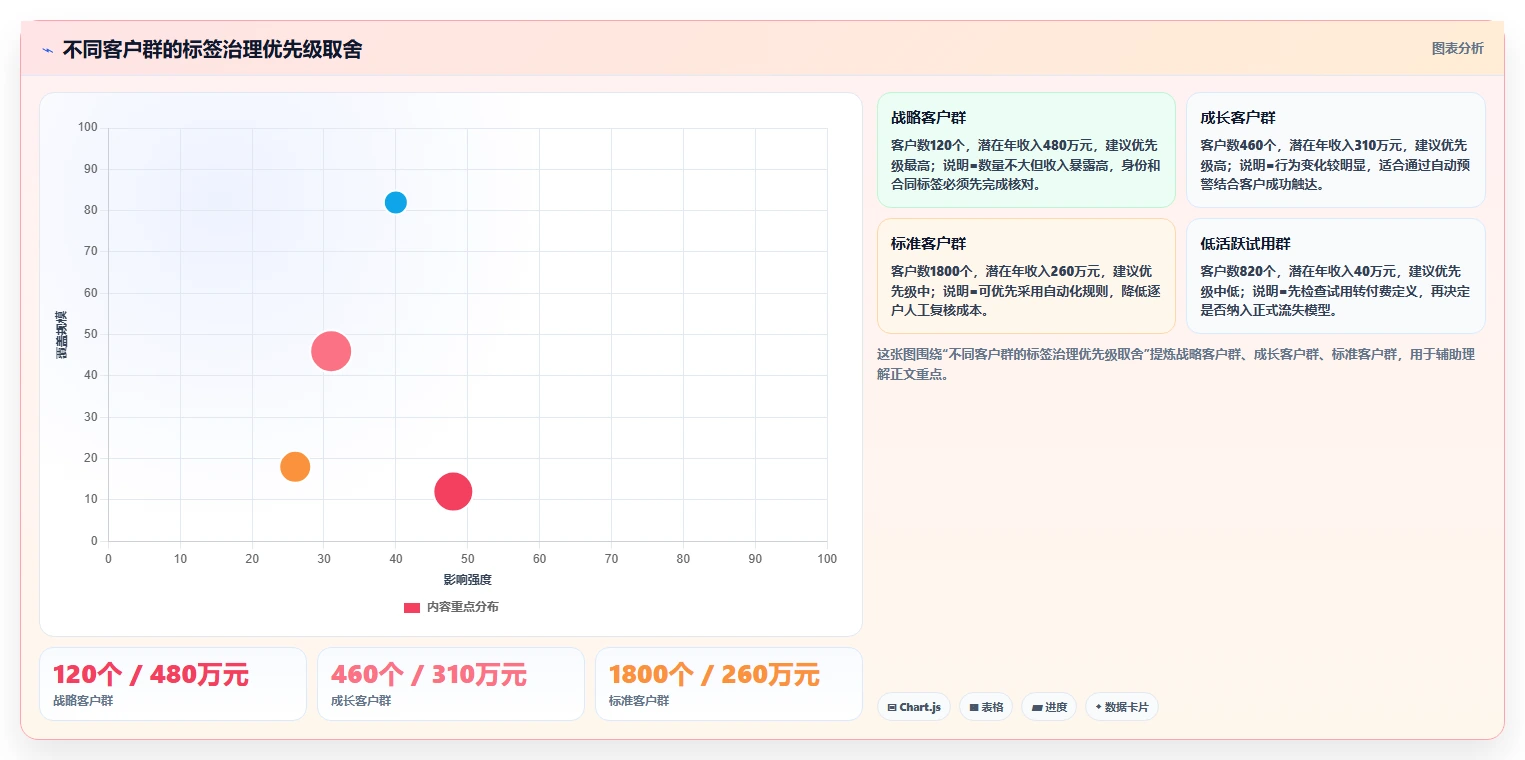Select the 进度 tag chip
The height and width of the screenshot is (760, 1525).
[1049, 707]
